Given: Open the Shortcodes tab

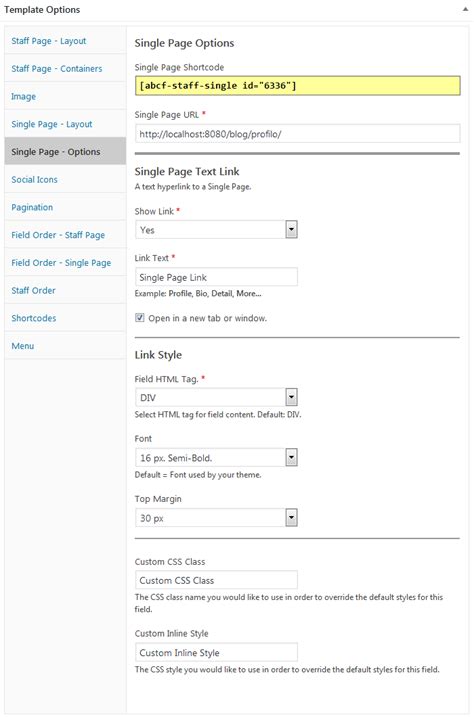Looking at the screenshot, I should click(x=65, y=318).
